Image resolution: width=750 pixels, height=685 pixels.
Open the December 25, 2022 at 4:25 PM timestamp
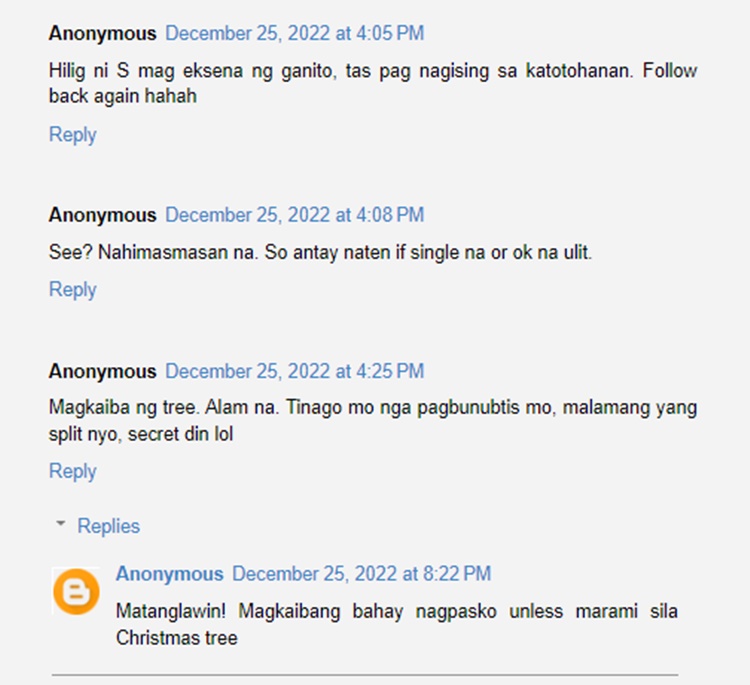coord(295,371)
